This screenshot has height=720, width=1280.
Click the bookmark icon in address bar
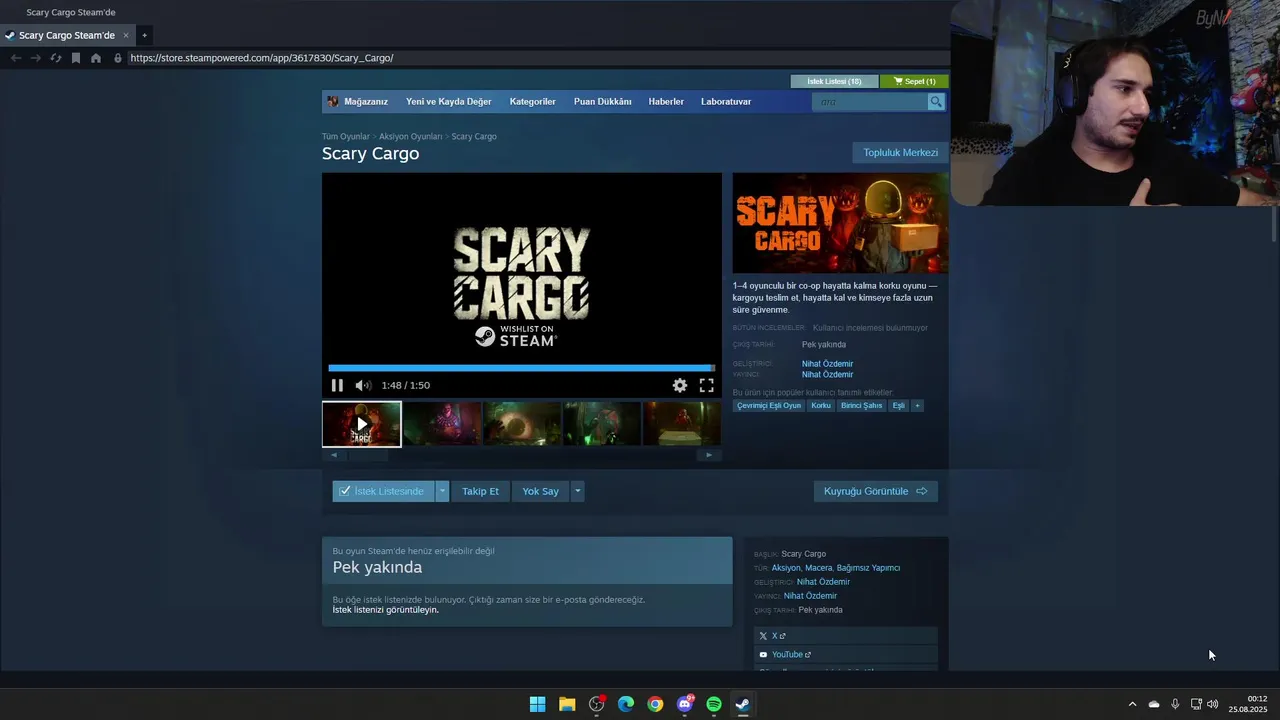pyautogui.click(x=75, y=58)
